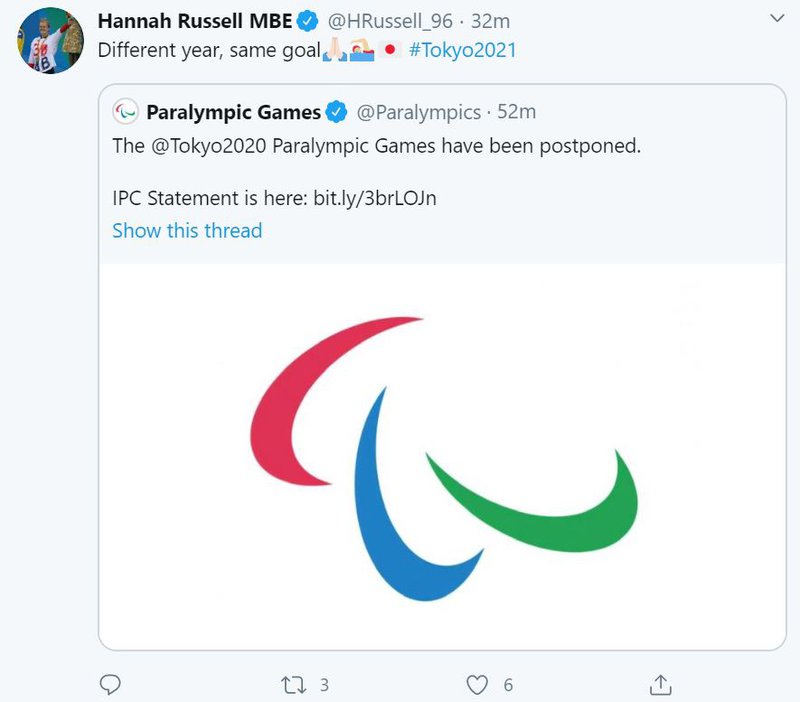Open the tweet options chevron menu
The height and width of the screenshot is (702, 800).
pos(779,18)
